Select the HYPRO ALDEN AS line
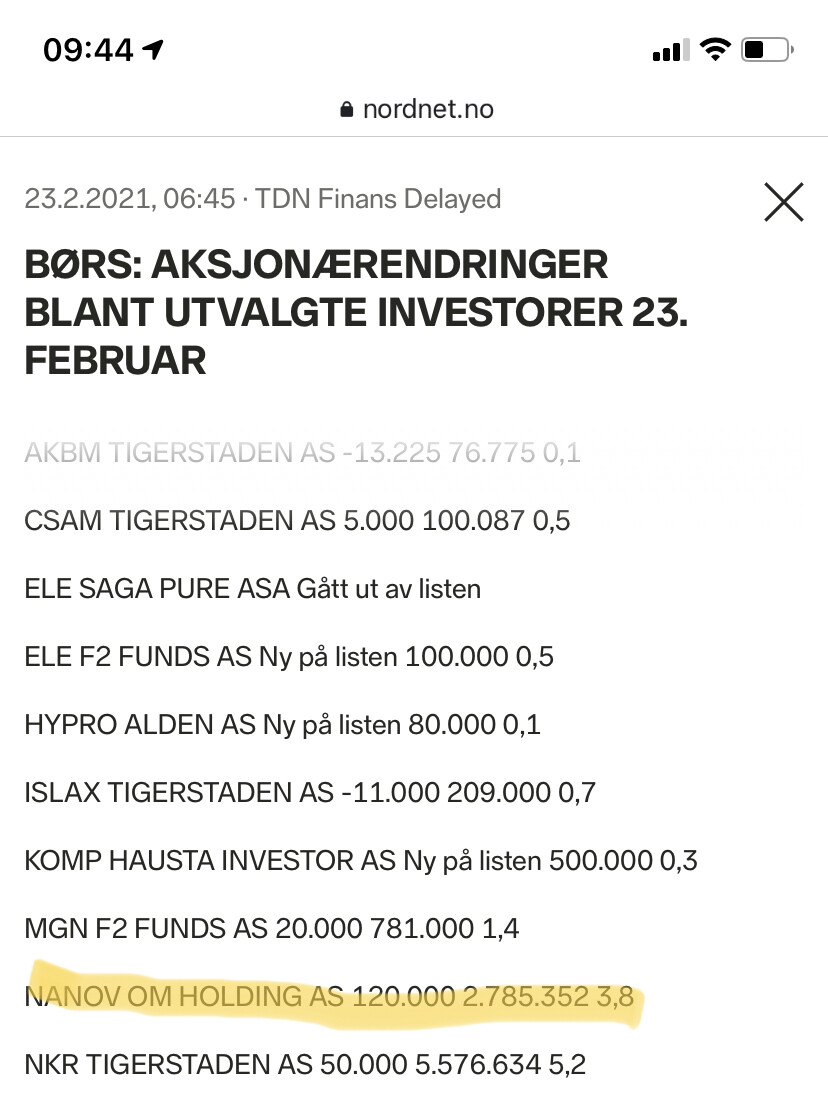Image resolution: width=828 pixels, height=1117 pixels. click(x=282, y=725)
